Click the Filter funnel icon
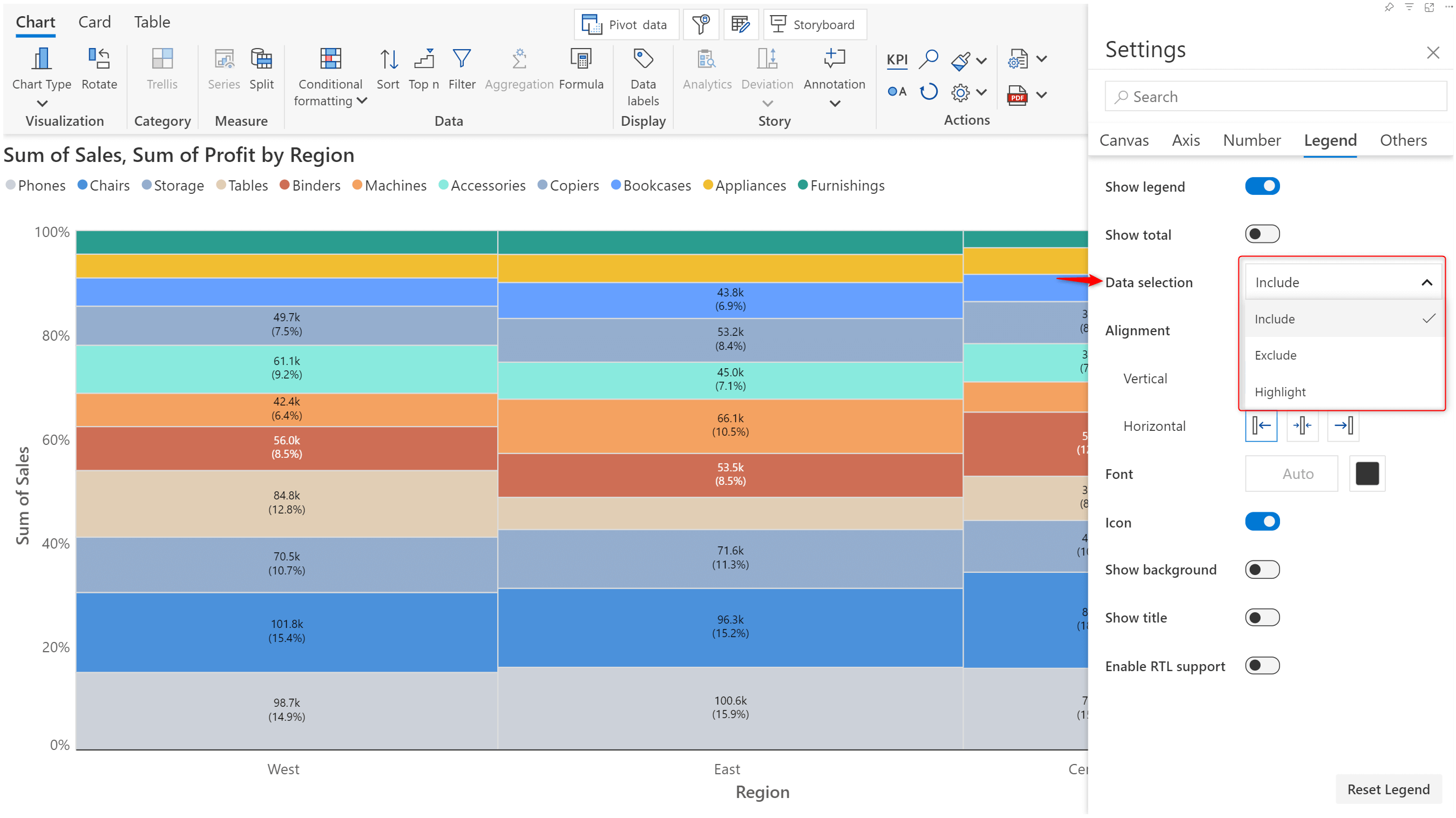 [x=462, y=59]
